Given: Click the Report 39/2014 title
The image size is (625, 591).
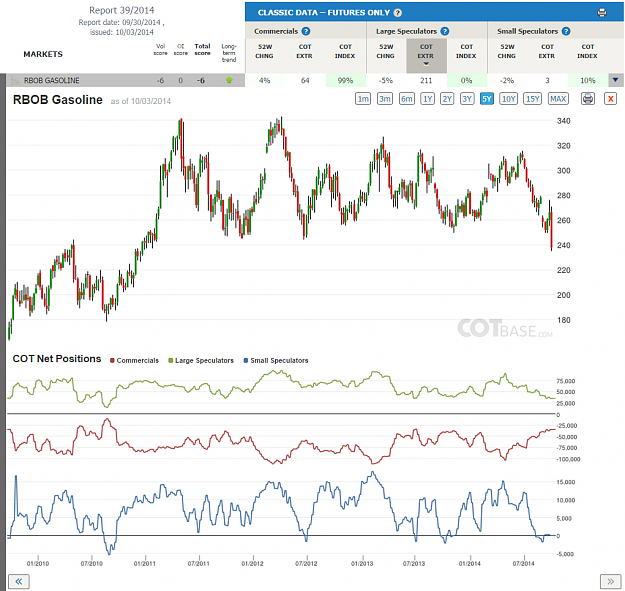Looking at the screenshot, I should (x=122, y=10).
